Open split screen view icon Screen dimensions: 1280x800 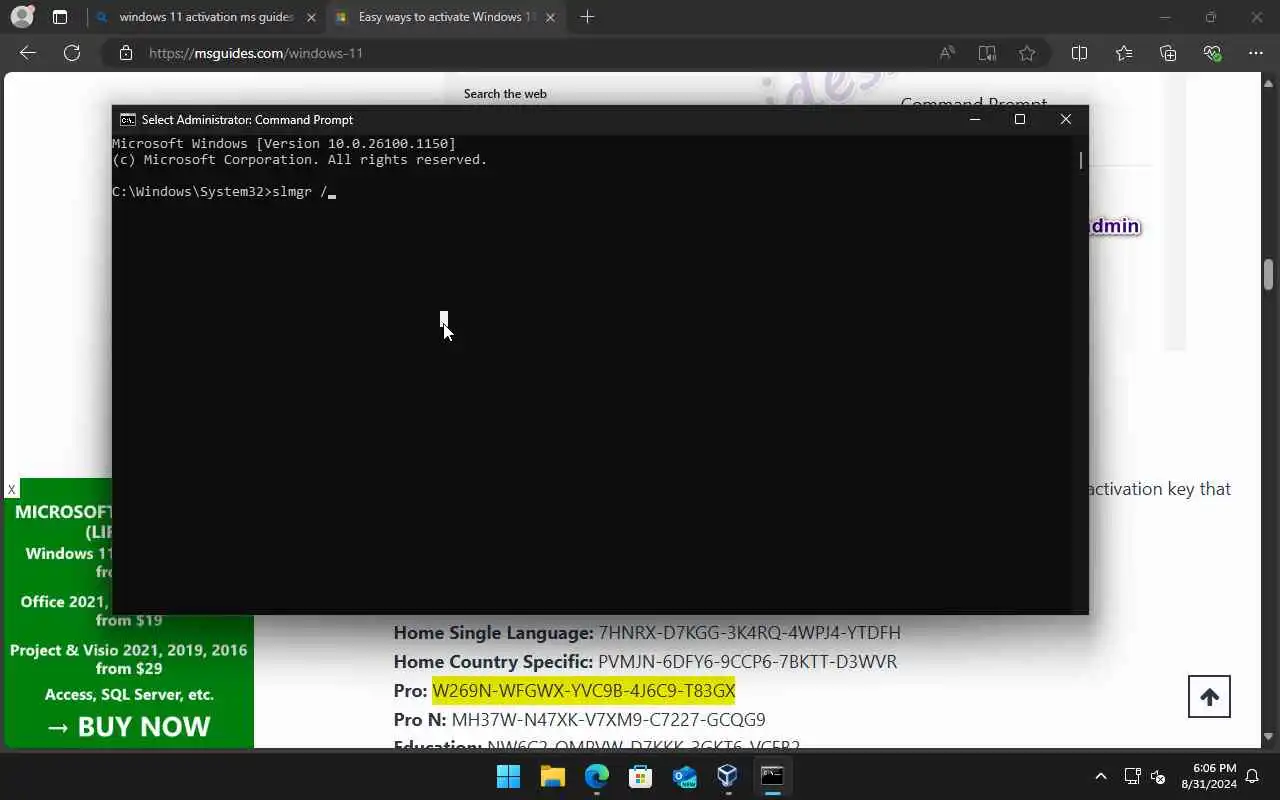(x=1079, y=53)
